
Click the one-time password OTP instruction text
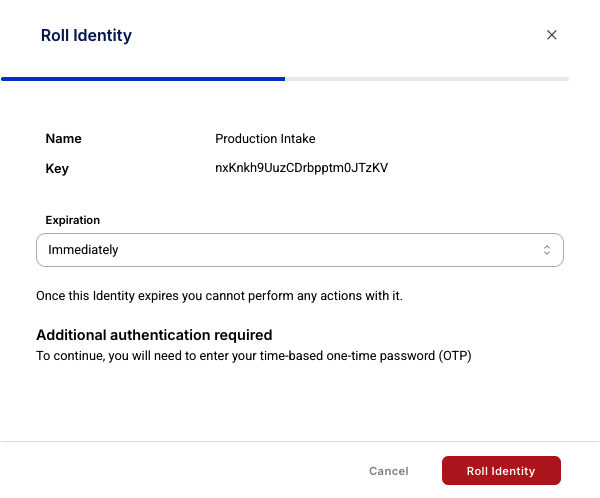click(254, 356)
